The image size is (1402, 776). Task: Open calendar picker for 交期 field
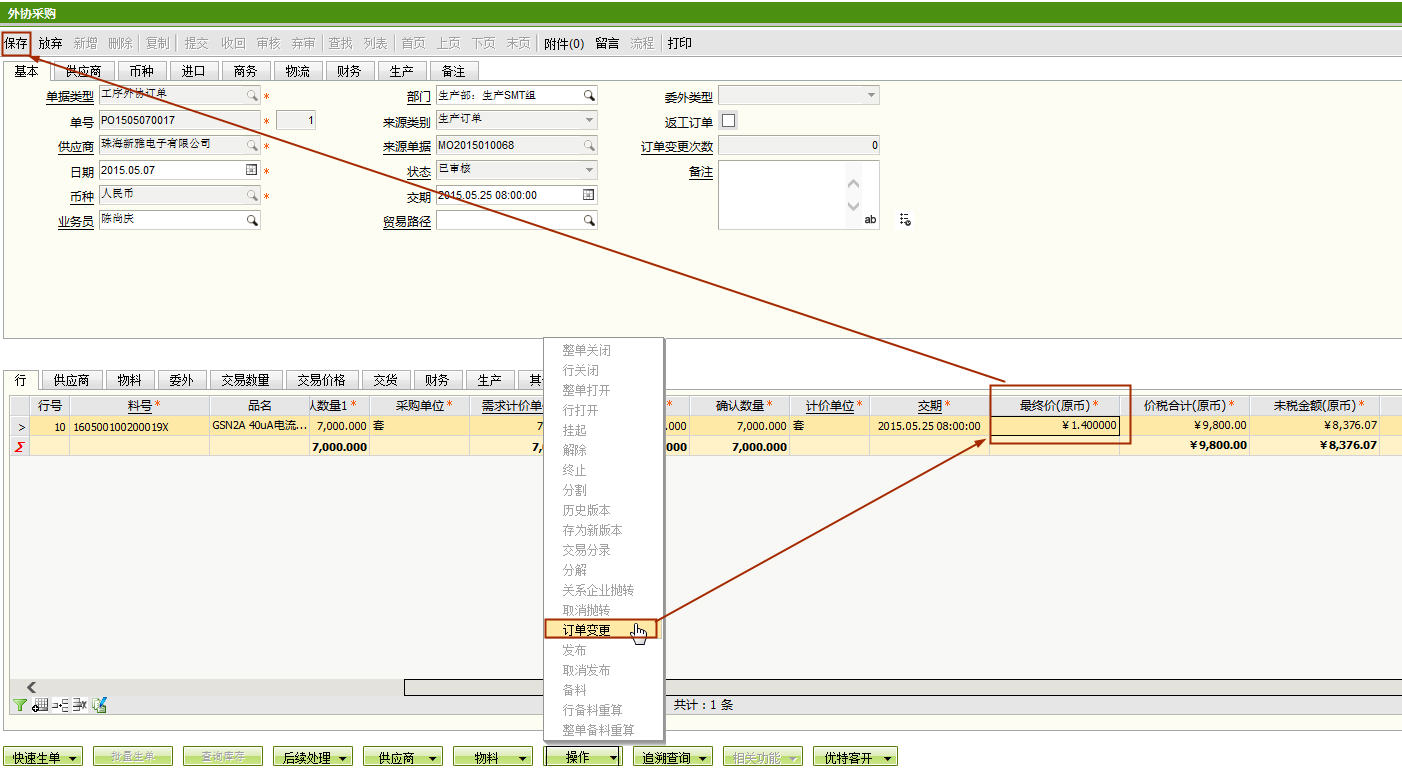tap(589, 195)
